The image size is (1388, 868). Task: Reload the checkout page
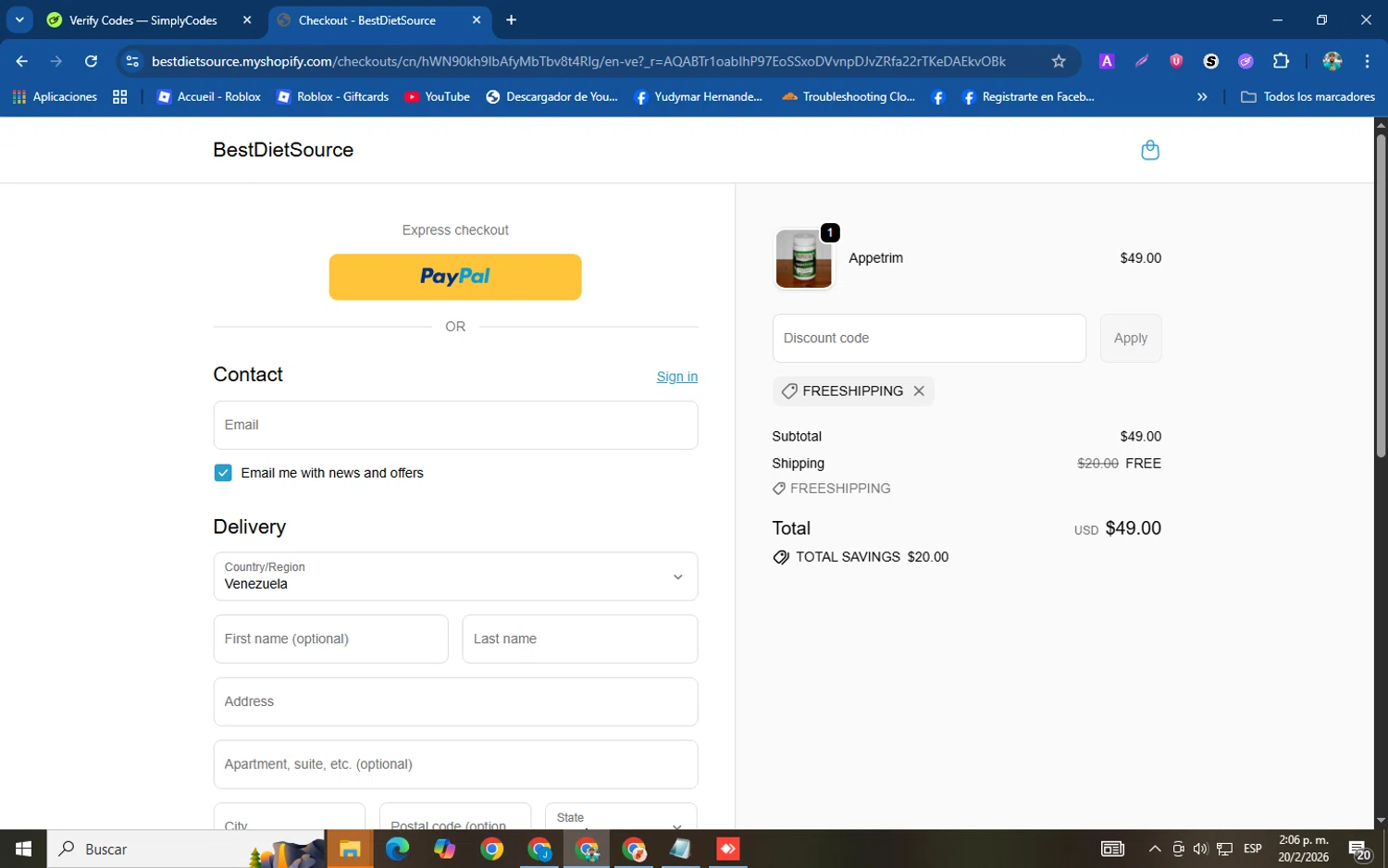pos(91,61)
